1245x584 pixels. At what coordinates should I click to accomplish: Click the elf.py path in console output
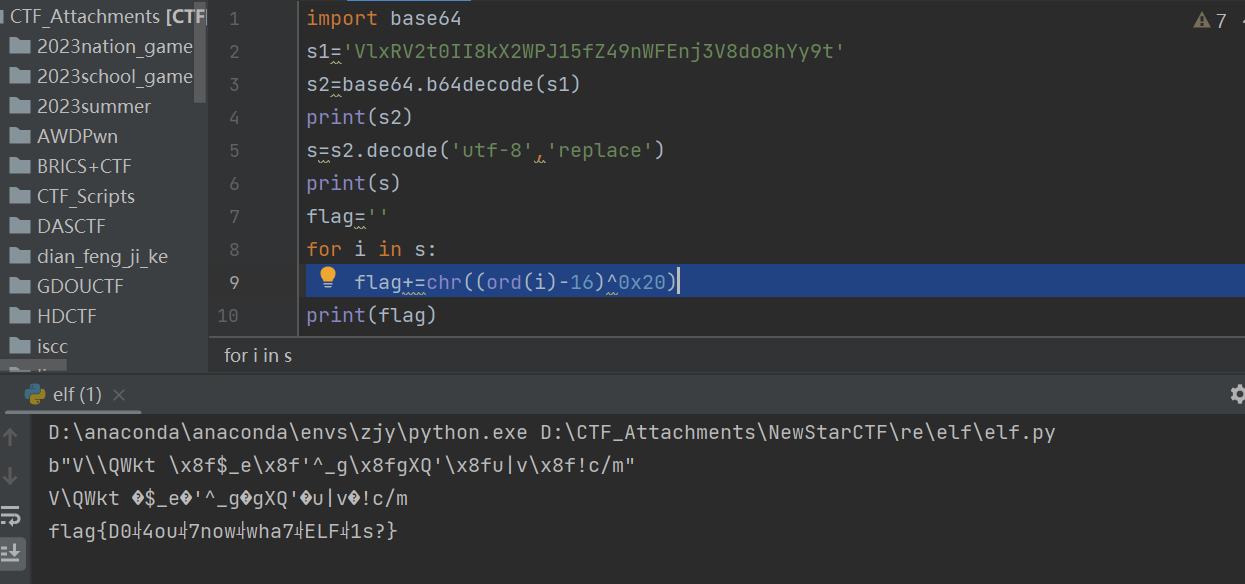click(x=798, y=433)
